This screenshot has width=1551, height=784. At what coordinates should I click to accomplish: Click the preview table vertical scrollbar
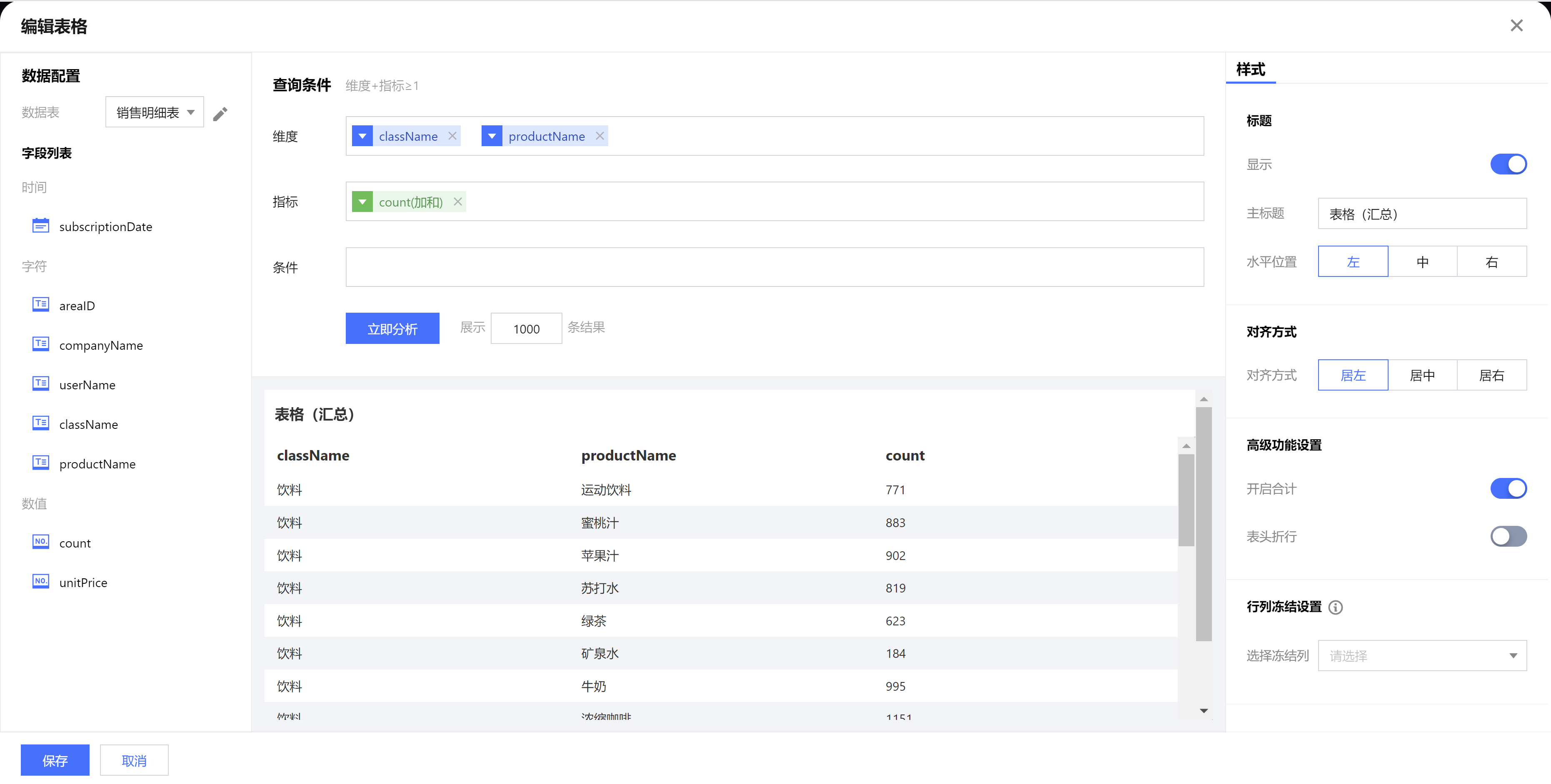1186,499
